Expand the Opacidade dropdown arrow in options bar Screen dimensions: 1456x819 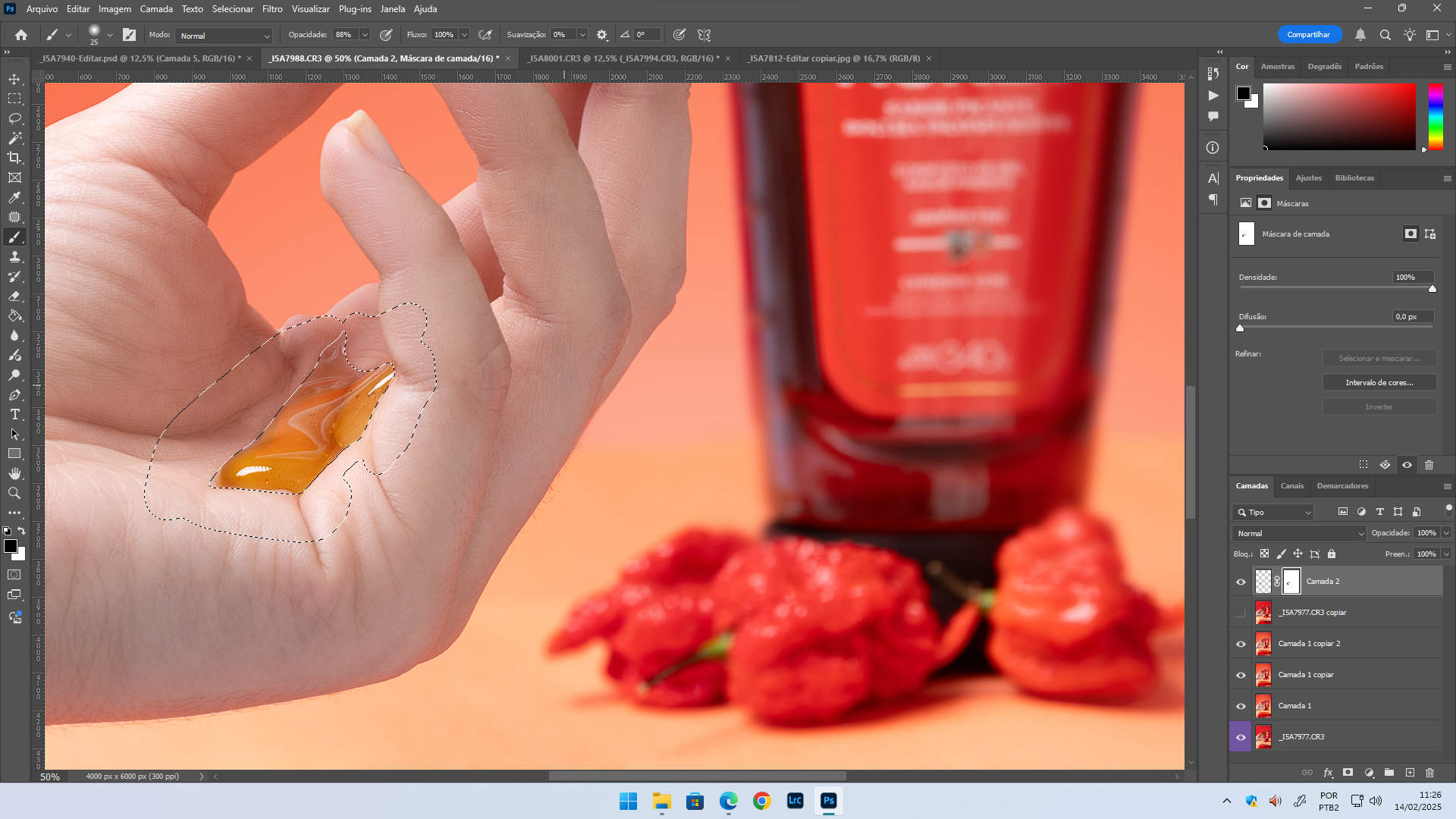click(x=365, y=35)
